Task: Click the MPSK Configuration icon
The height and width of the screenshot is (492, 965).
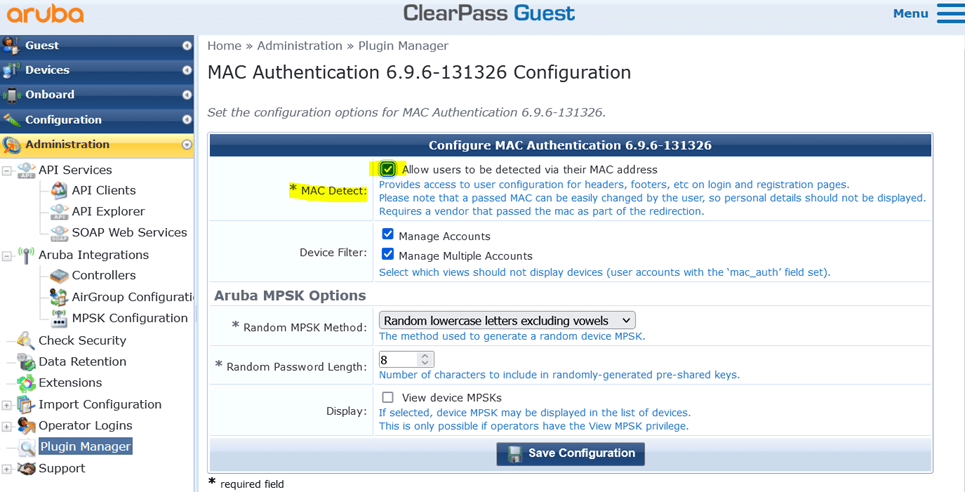Action: tap(59, 318)
